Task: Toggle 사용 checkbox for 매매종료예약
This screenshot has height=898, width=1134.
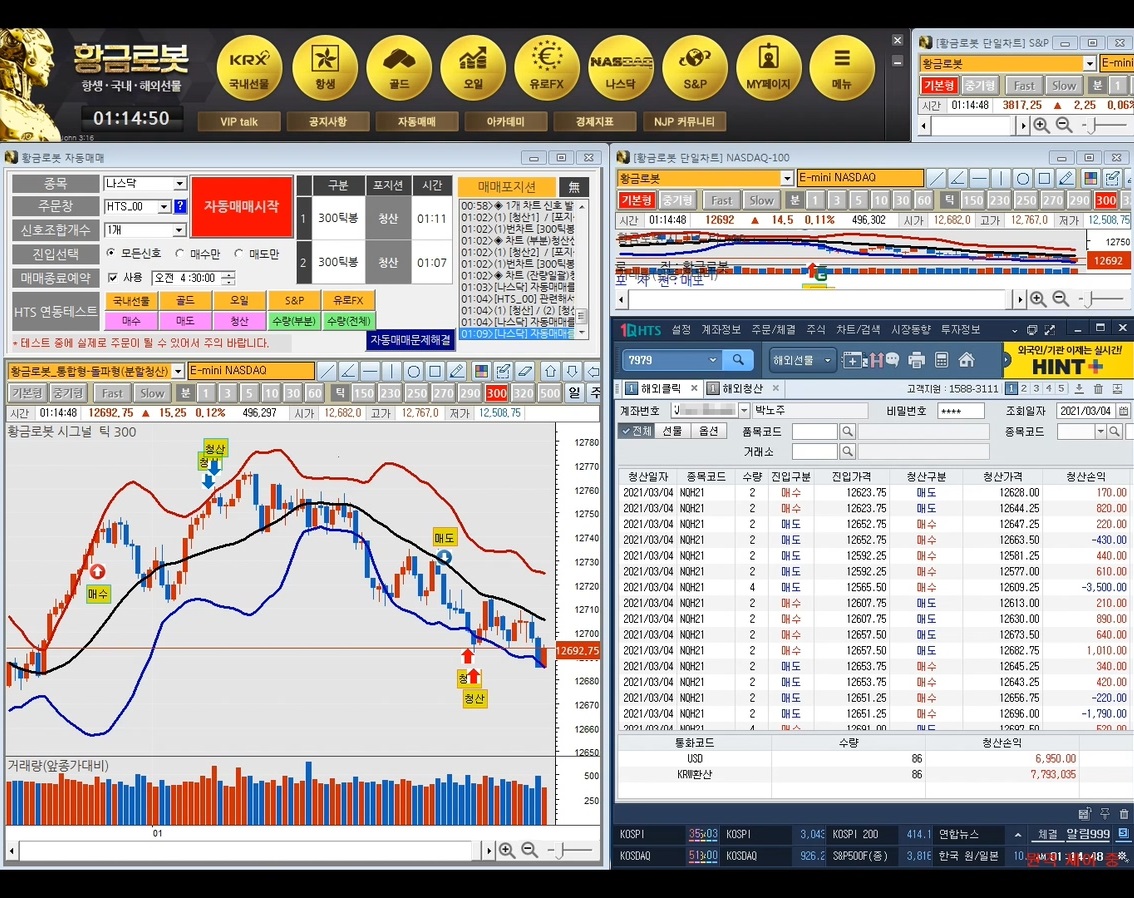Action: 112,278
